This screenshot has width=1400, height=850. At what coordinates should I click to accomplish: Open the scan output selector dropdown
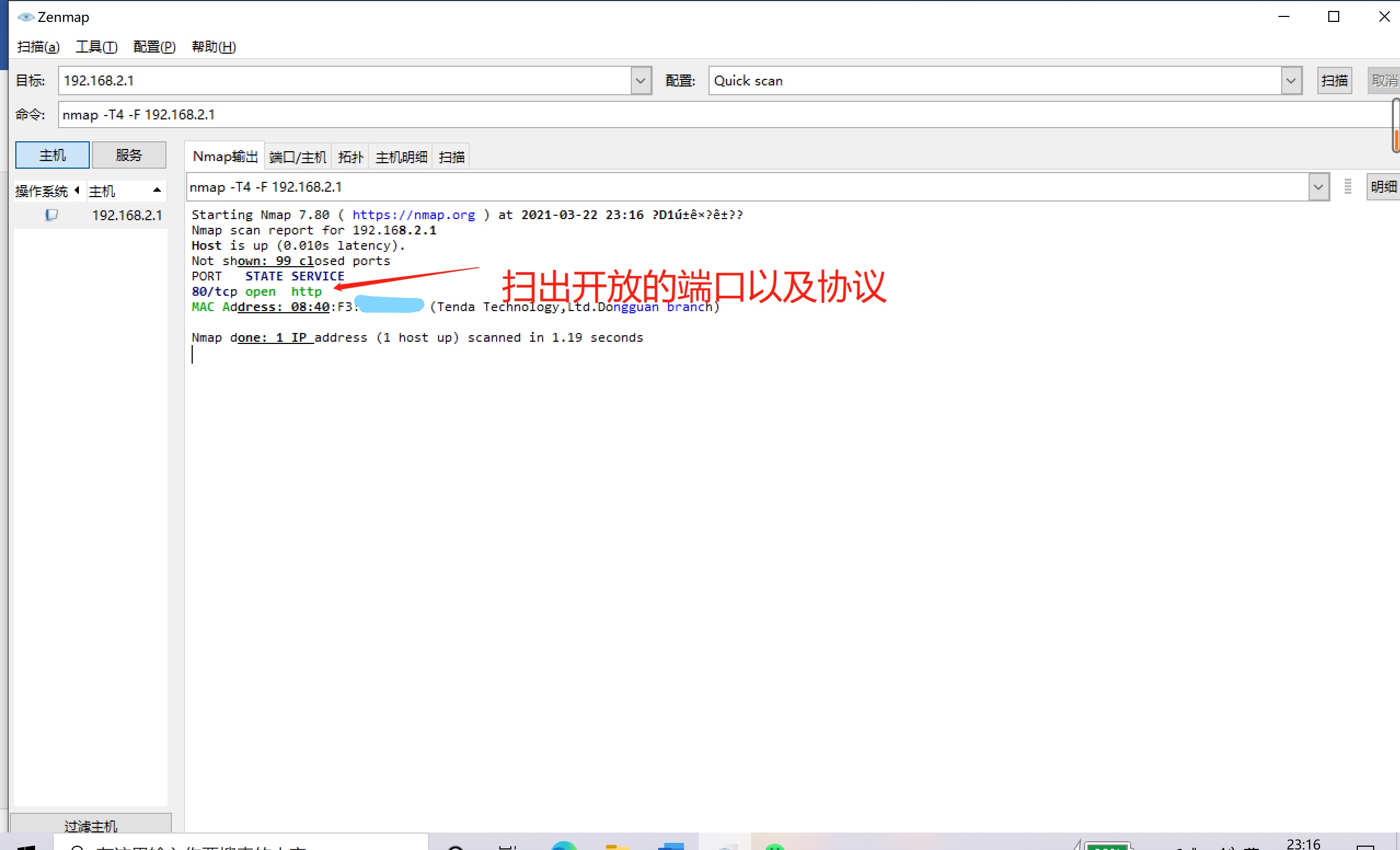point(758,187)
